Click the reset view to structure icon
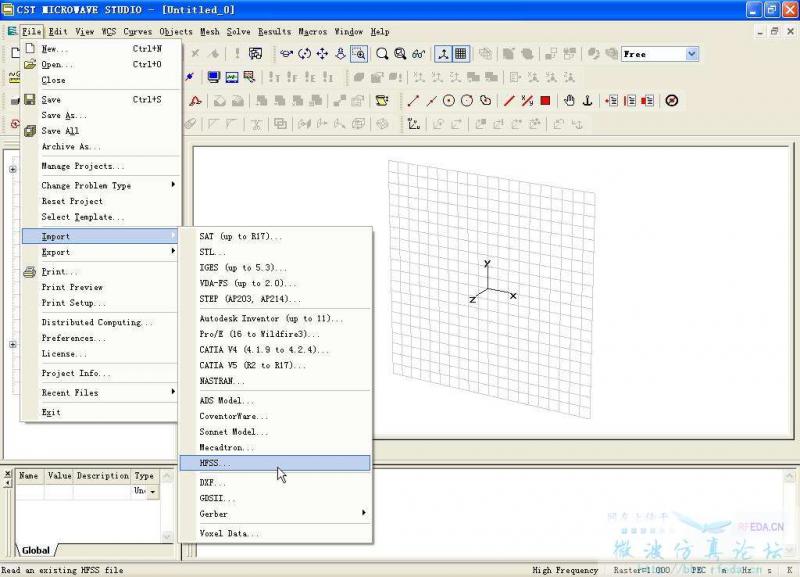The height and width of the screenshot is (577, 800). [x=400, y=54]
